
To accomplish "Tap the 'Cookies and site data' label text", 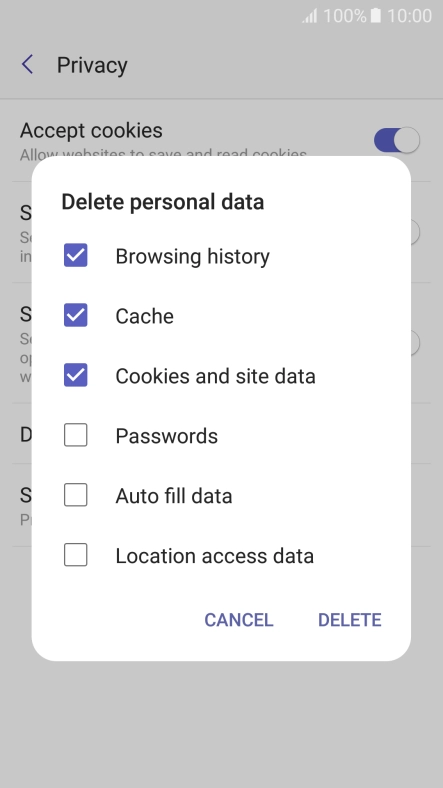I will coord(215,376).
